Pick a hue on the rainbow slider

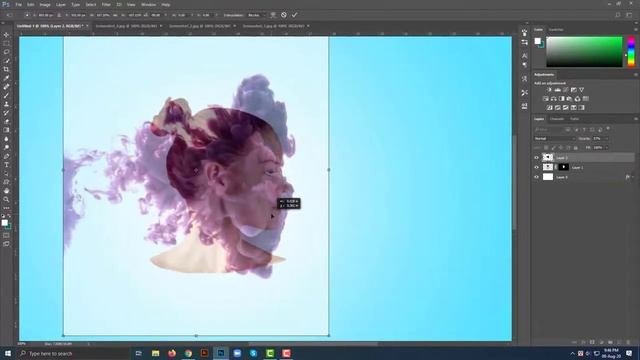coord(631,51)
